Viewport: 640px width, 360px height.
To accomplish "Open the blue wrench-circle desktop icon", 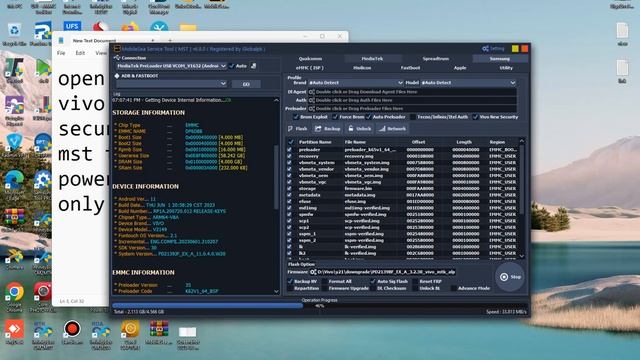I will 159,27.
